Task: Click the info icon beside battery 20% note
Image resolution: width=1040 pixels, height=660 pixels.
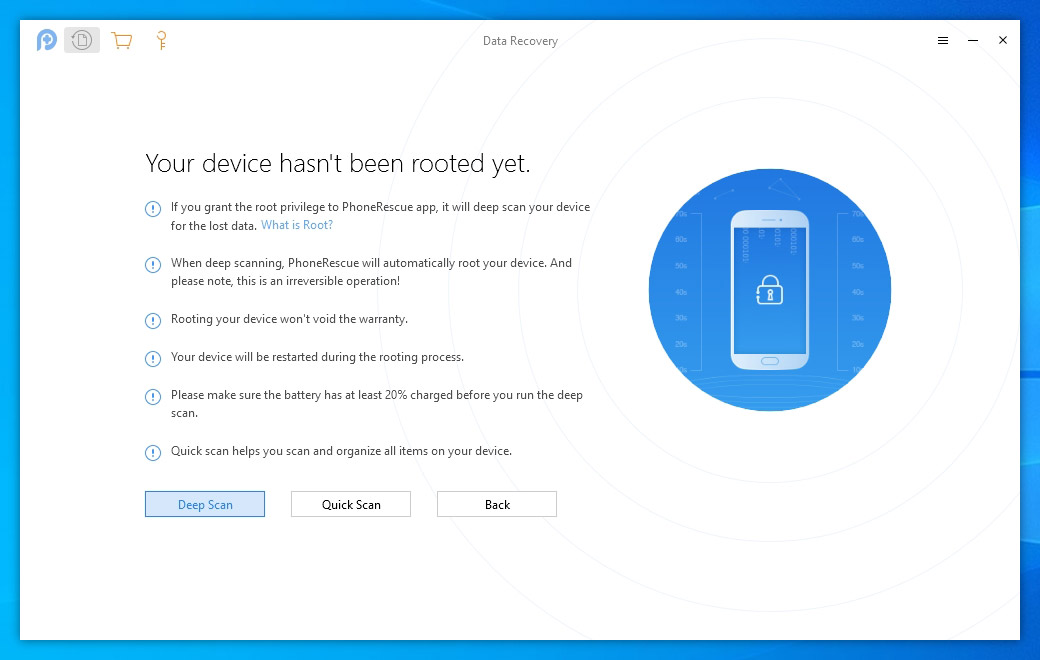Action: (x=153, y=397)
